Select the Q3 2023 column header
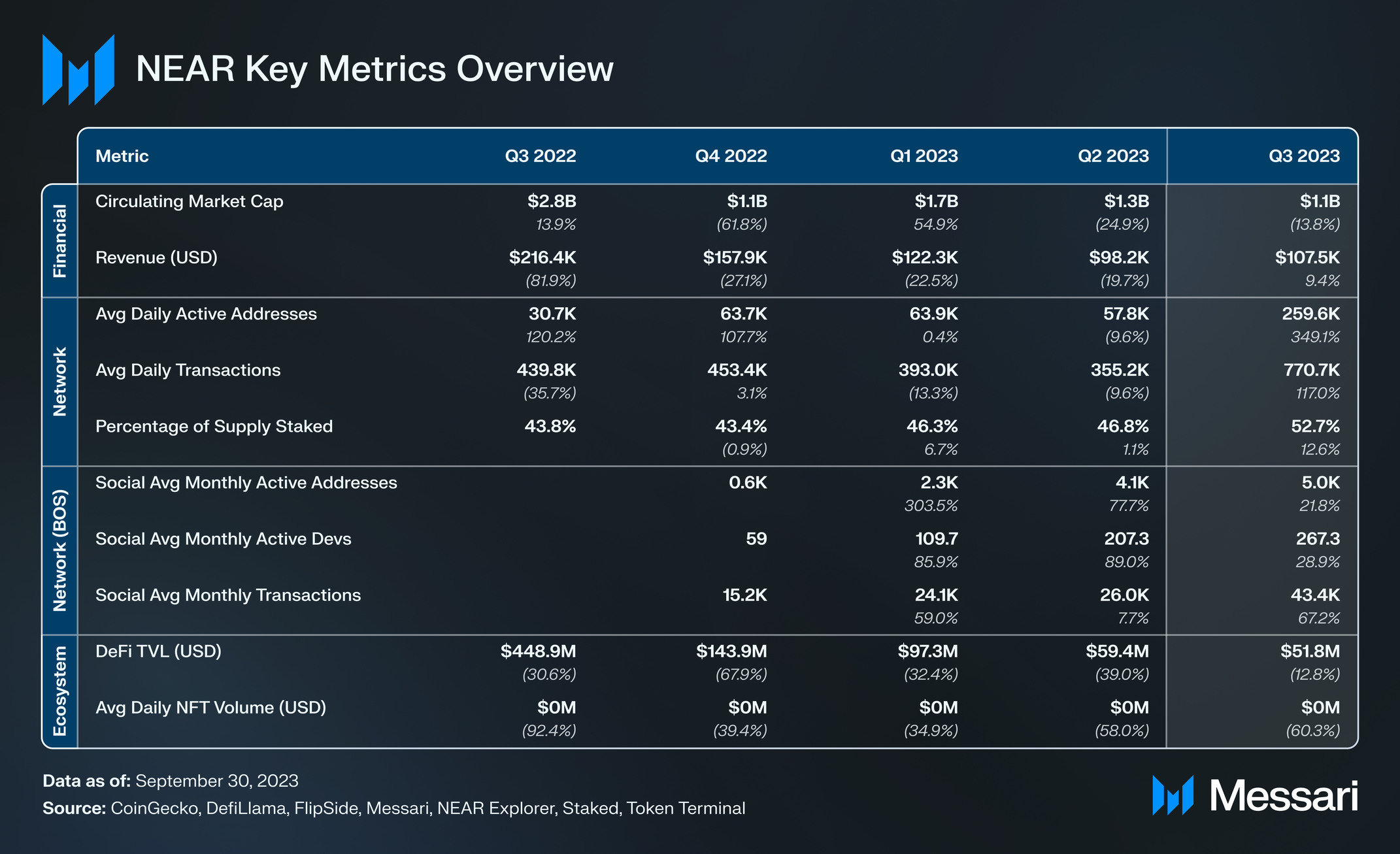The width and height of the screenshot is (1400, 854). pos(1304,156)
